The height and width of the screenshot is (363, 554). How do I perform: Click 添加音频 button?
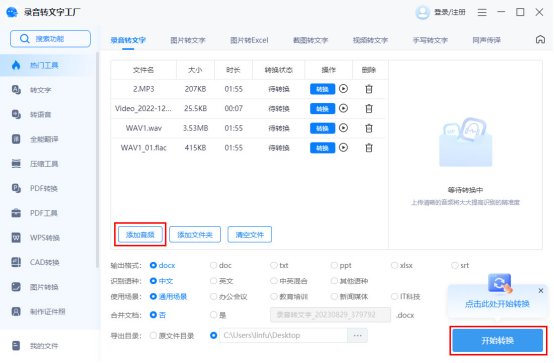pyautogui.click(x=140, y=234)
